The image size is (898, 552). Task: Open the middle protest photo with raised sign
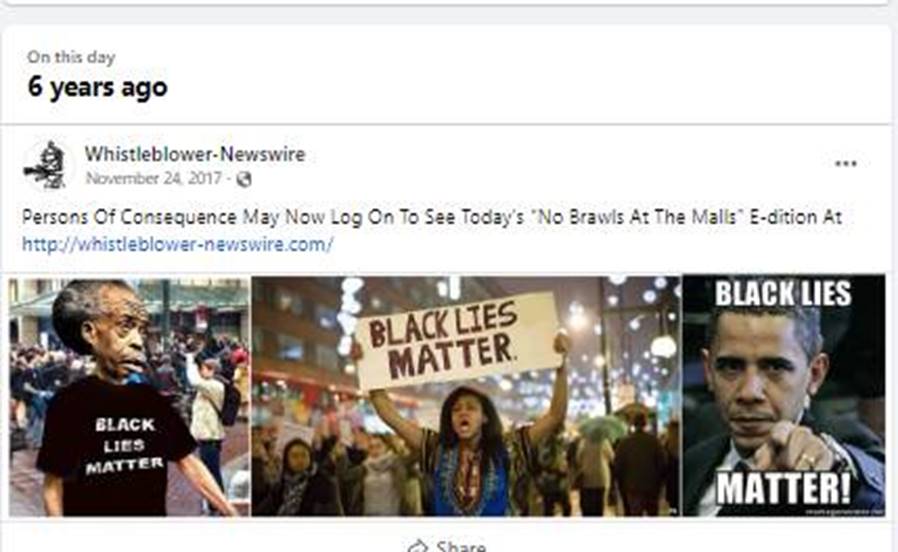(x=466, y=397)
